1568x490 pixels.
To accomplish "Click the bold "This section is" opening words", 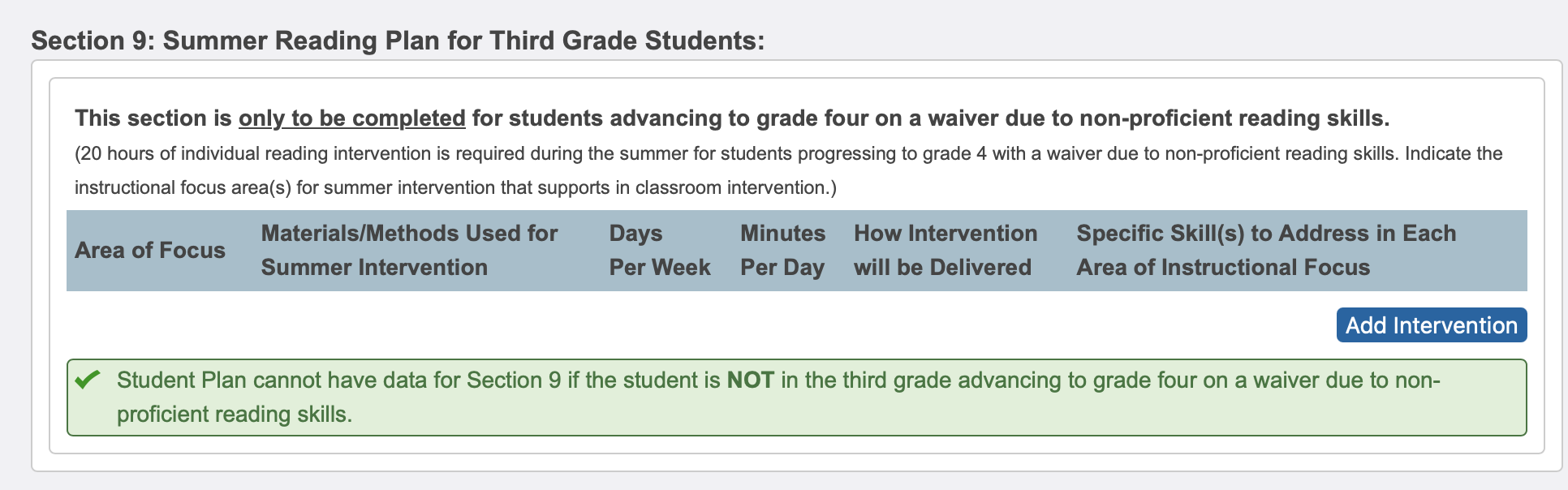I will (x=153, y=118).
